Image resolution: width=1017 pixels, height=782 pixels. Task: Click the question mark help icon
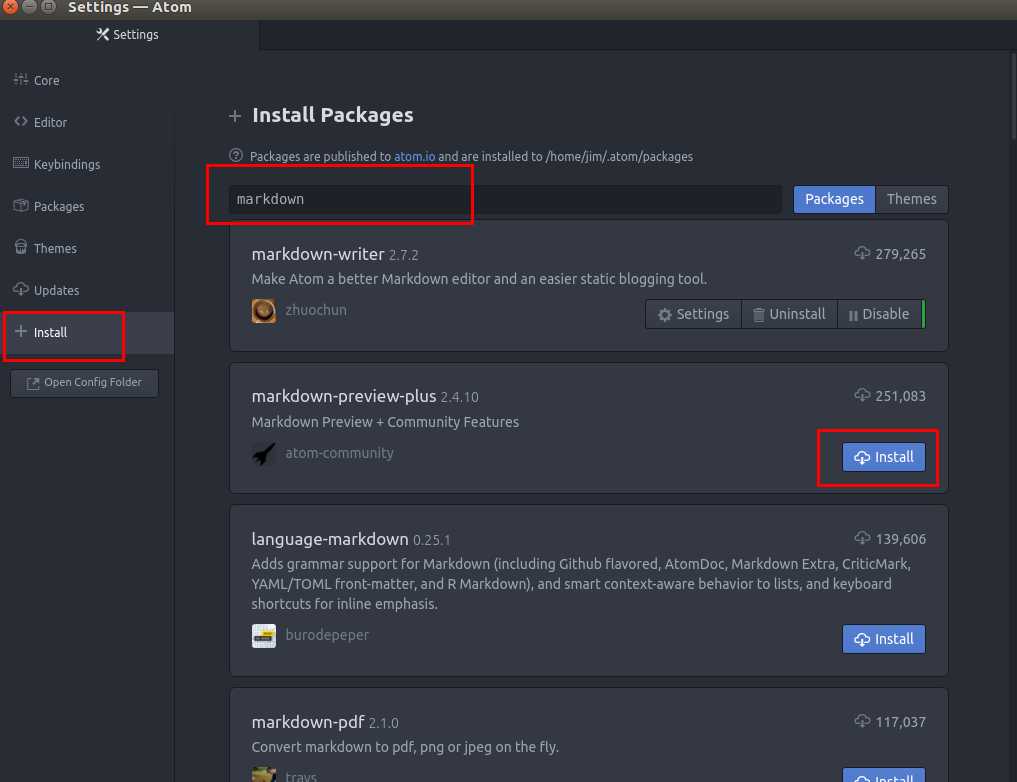[235, 156]
